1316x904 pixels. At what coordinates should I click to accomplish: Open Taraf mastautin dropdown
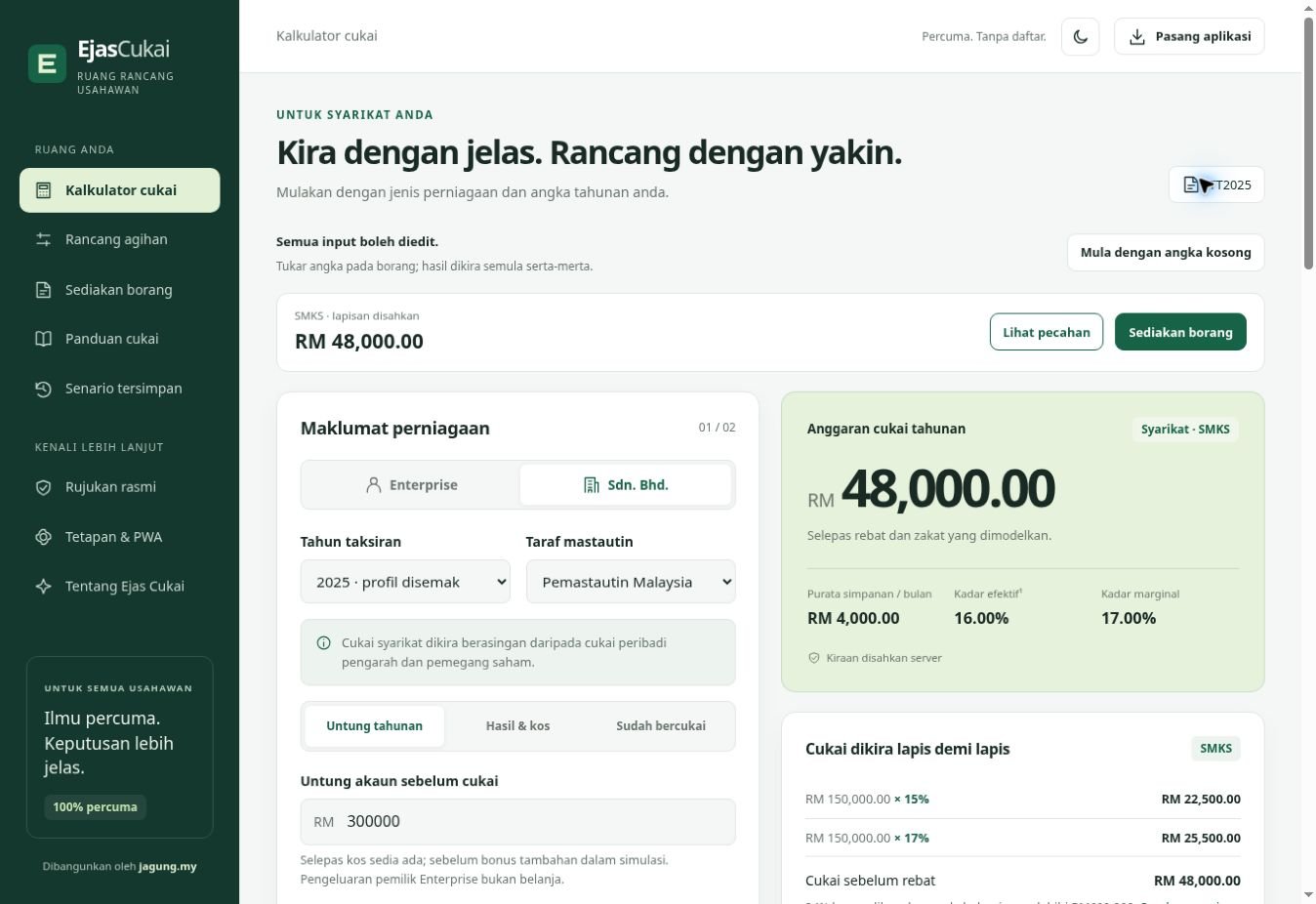pyautogui.click(x=631, y=582)
